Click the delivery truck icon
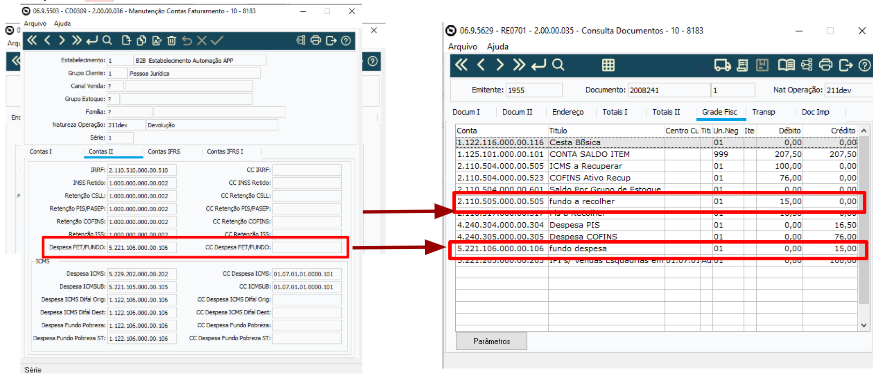Image resolution: width=873 pixels, height=375 pixels. pos(723,65)
